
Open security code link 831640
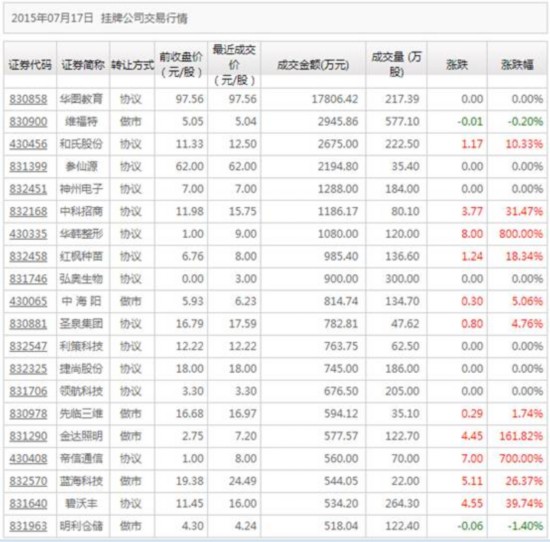28,503
